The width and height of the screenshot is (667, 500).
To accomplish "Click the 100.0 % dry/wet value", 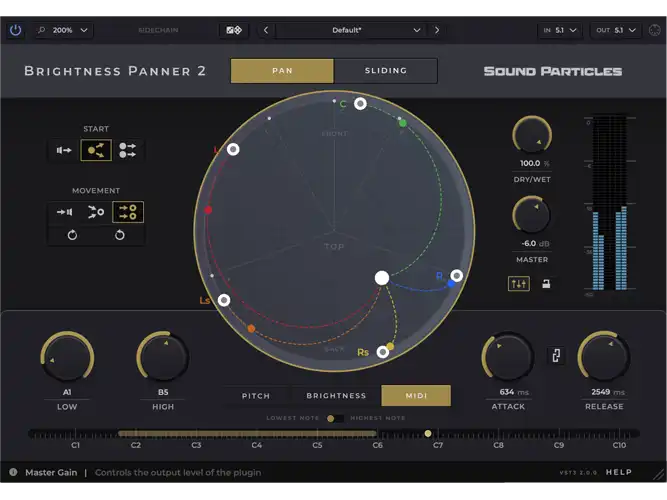I will [534, 163].
